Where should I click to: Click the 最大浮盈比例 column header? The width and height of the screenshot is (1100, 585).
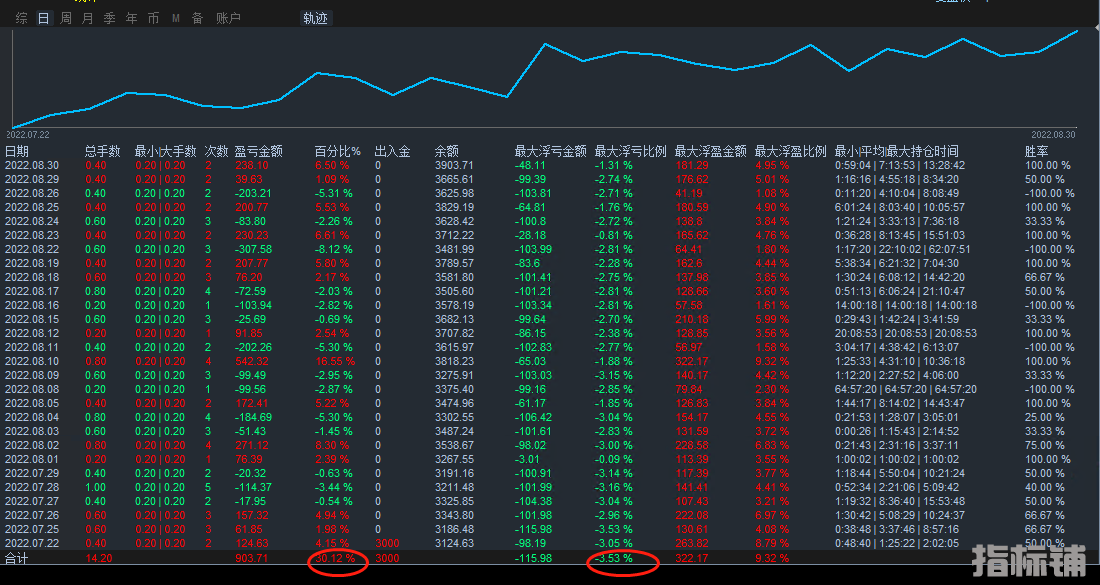coord(791,152)
